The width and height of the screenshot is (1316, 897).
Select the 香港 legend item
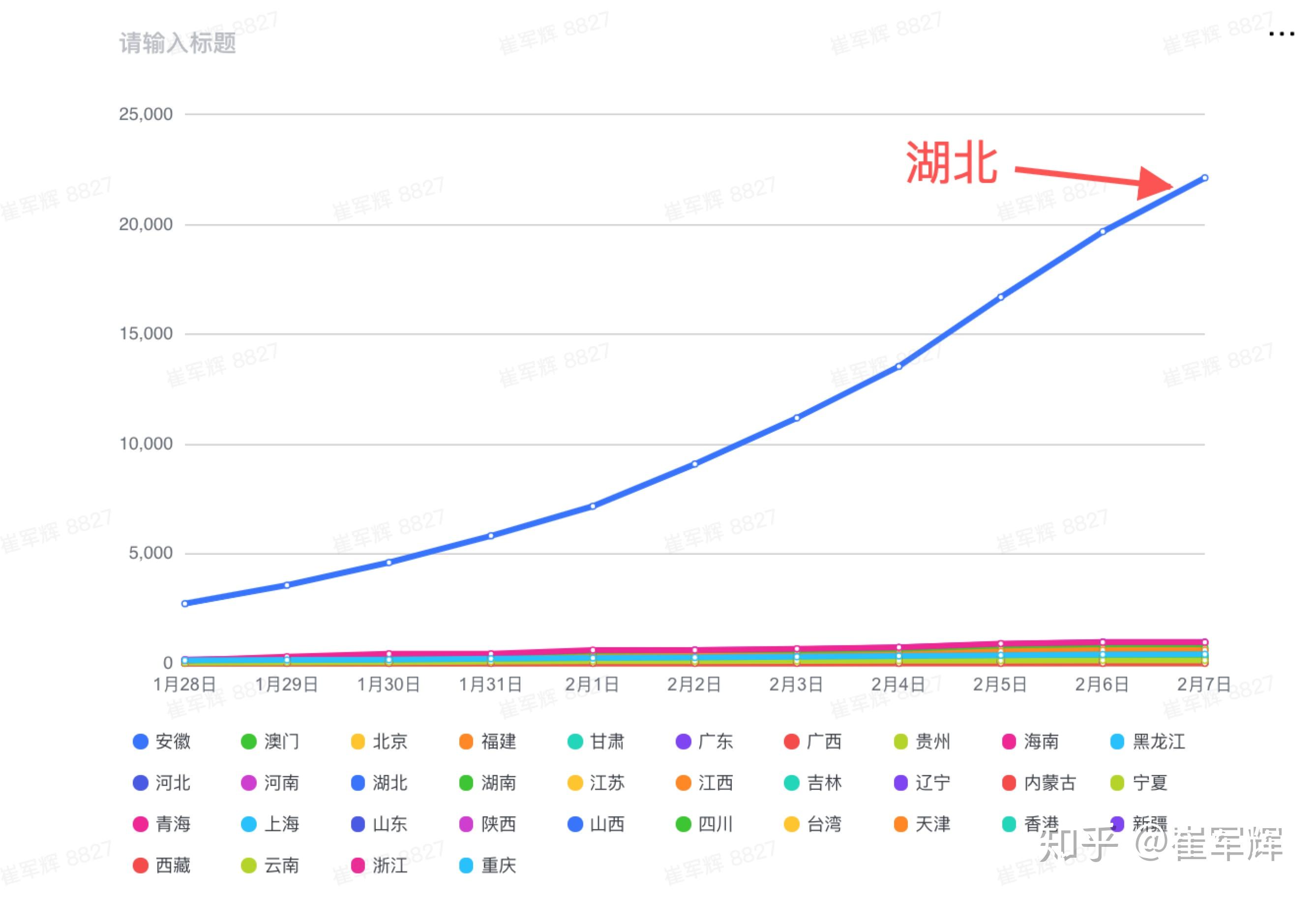tap(1030, 824)
